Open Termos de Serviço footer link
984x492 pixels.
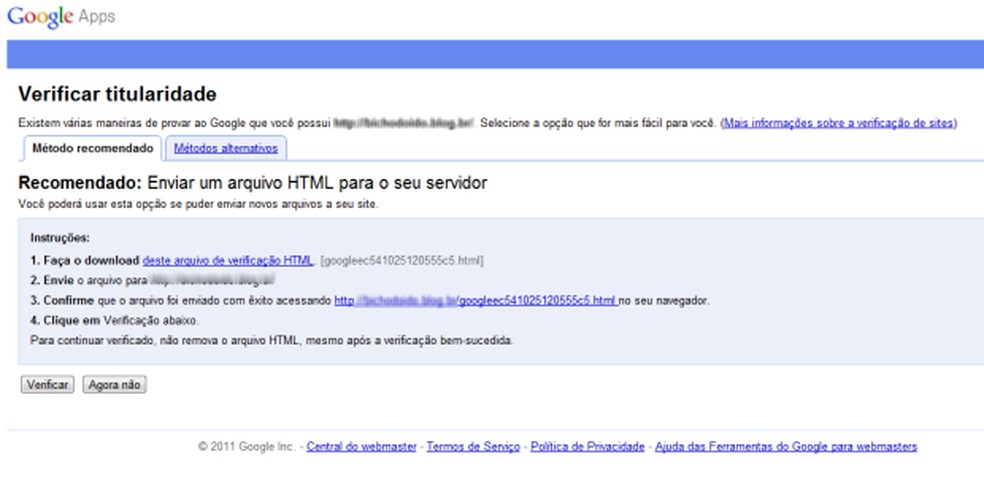click(x=473, y=447)
